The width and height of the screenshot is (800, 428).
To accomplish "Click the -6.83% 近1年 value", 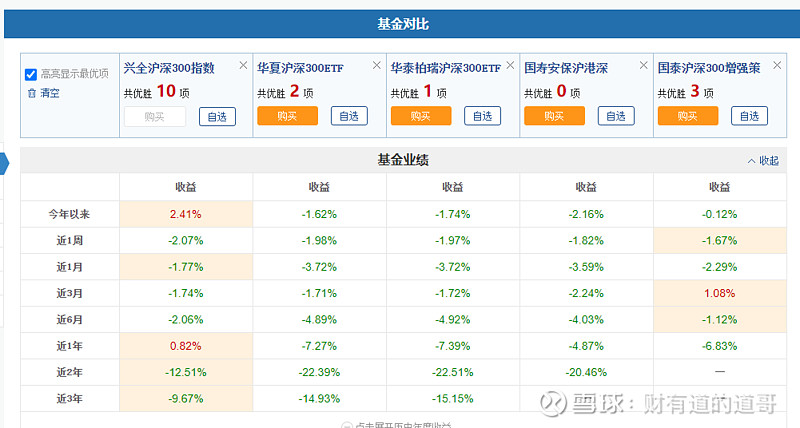I will pos(720,346).
